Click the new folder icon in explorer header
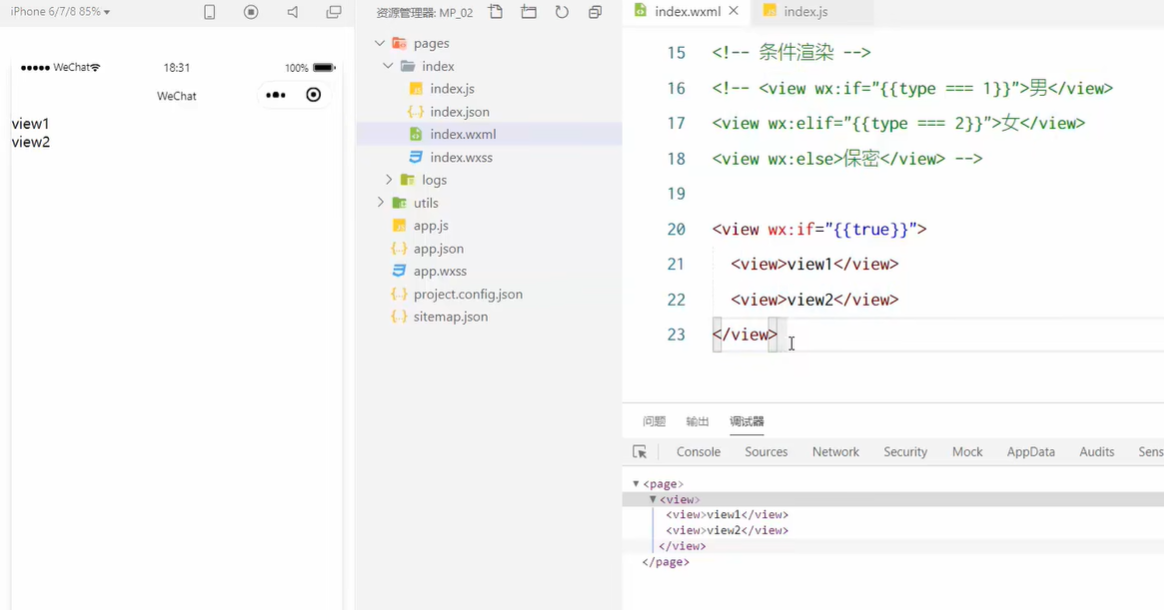The width and height of the screenshot is (1164, 610). pos(529,12)
